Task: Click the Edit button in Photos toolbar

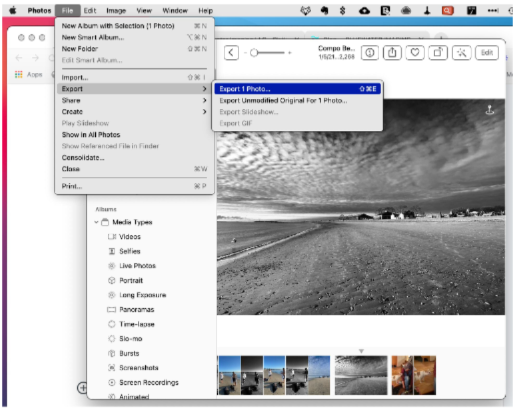Action: coord(487,53)
